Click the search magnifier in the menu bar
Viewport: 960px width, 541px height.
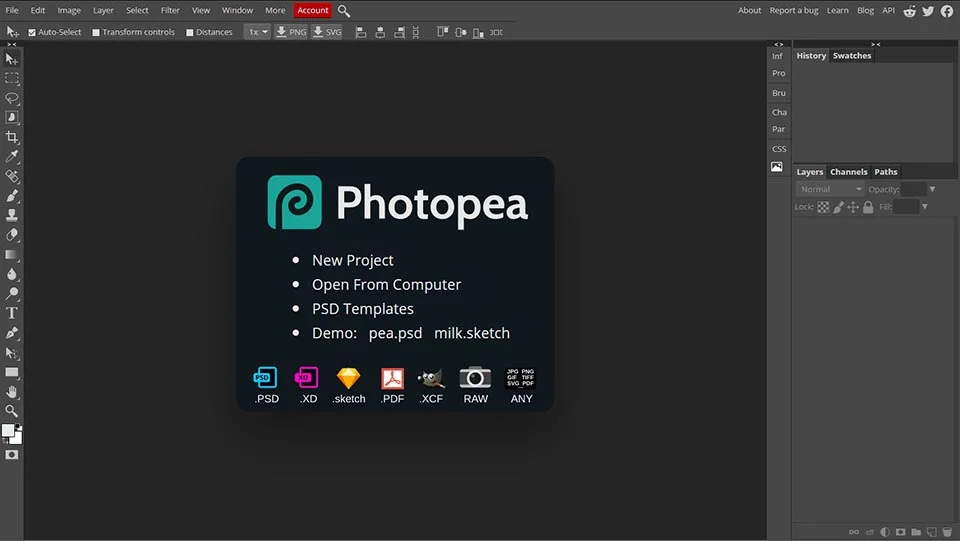344,11
